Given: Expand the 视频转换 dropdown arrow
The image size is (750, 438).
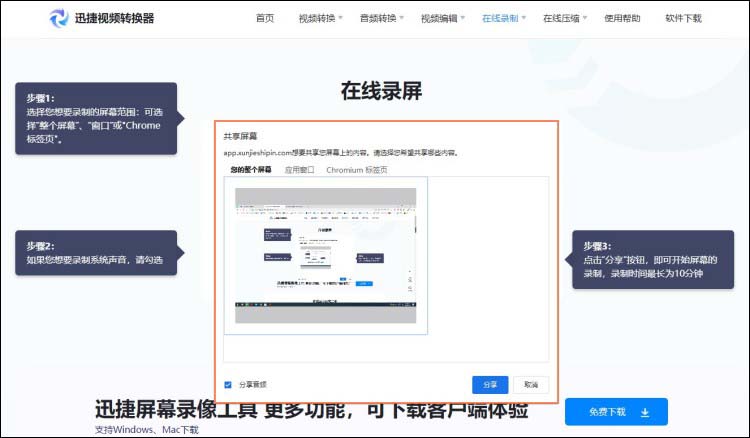Looking at the screenshot, I should click(x=341, y=18).
